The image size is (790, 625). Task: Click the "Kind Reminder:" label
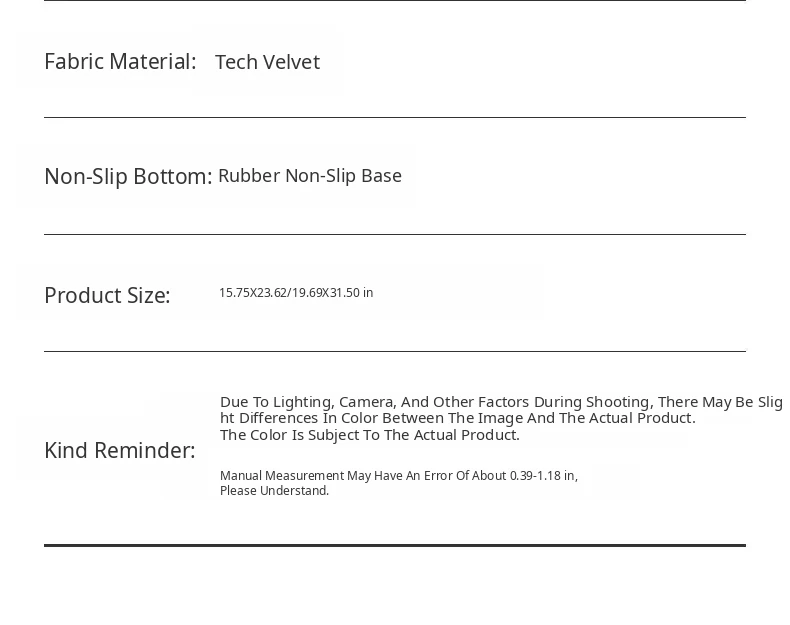[x=119, y=451]
